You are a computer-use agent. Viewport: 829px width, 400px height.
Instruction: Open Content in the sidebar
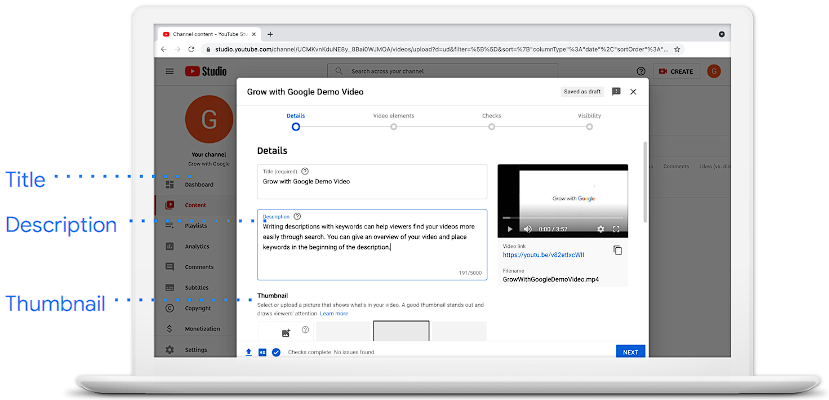click(x=196, y=205)
